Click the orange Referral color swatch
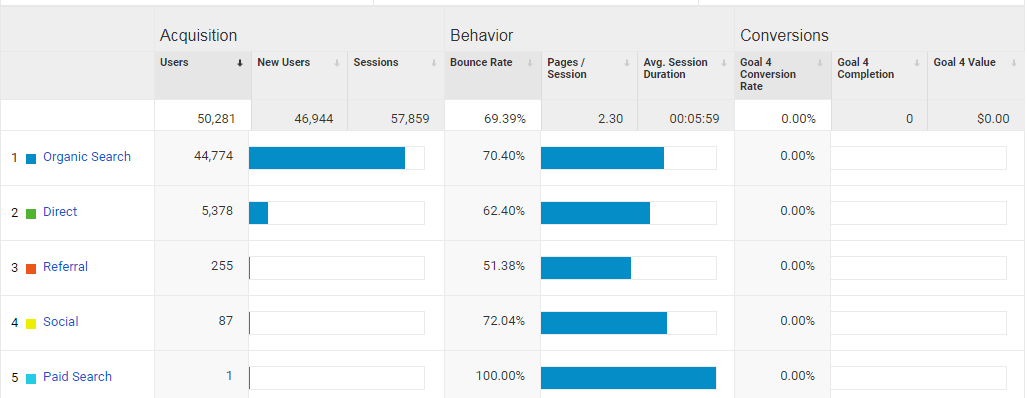This screenshot has width=1027, height=398. (31, 268)
